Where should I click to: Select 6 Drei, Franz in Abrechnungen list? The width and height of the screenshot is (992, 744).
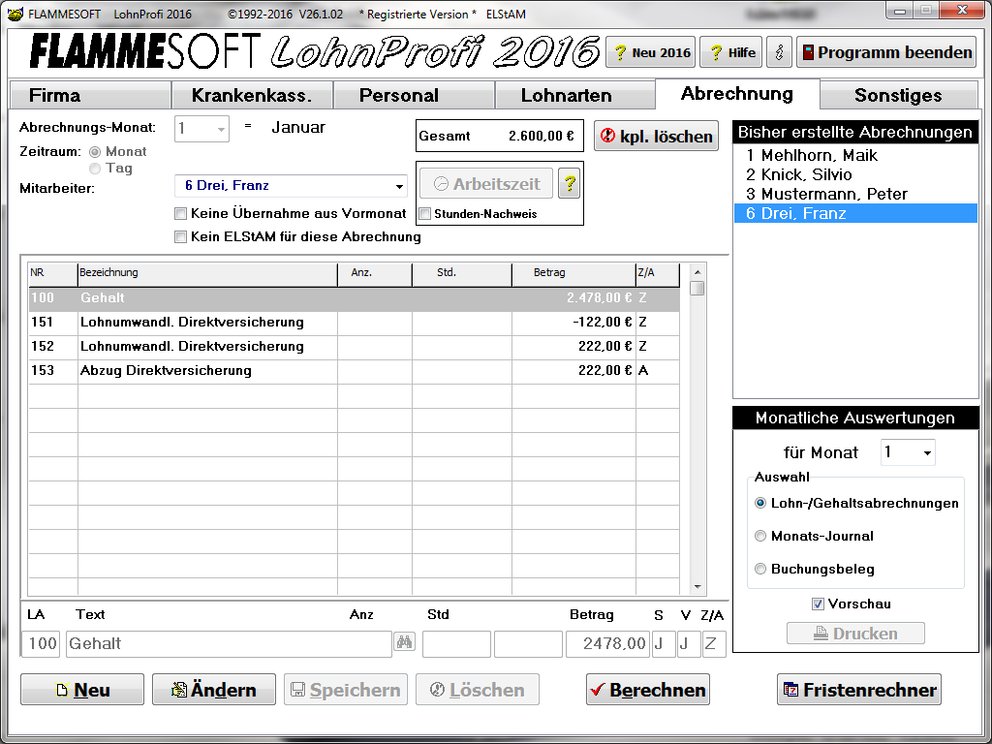pyautogui.click(x=855, y=213)
